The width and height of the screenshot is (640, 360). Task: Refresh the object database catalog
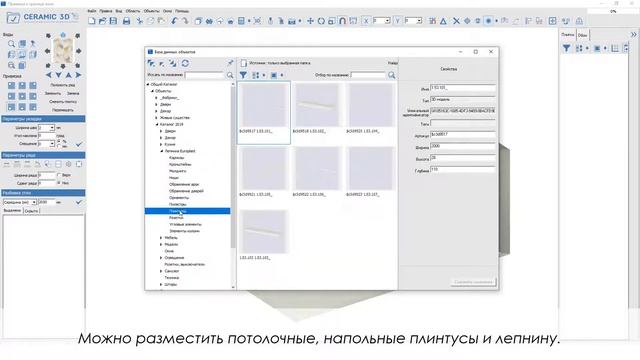tap(185, 63)
